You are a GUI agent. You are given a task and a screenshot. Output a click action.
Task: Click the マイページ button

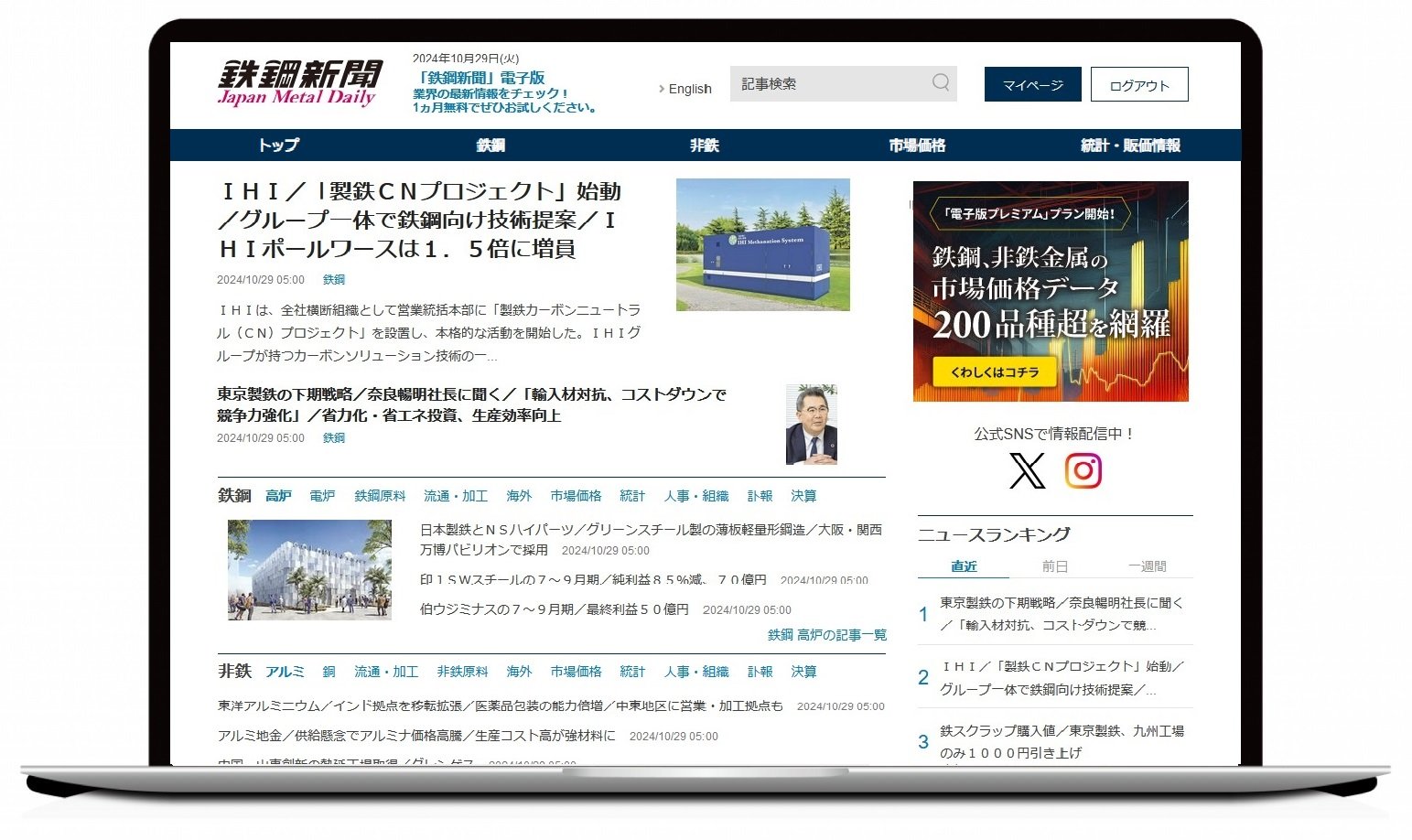1033,85
